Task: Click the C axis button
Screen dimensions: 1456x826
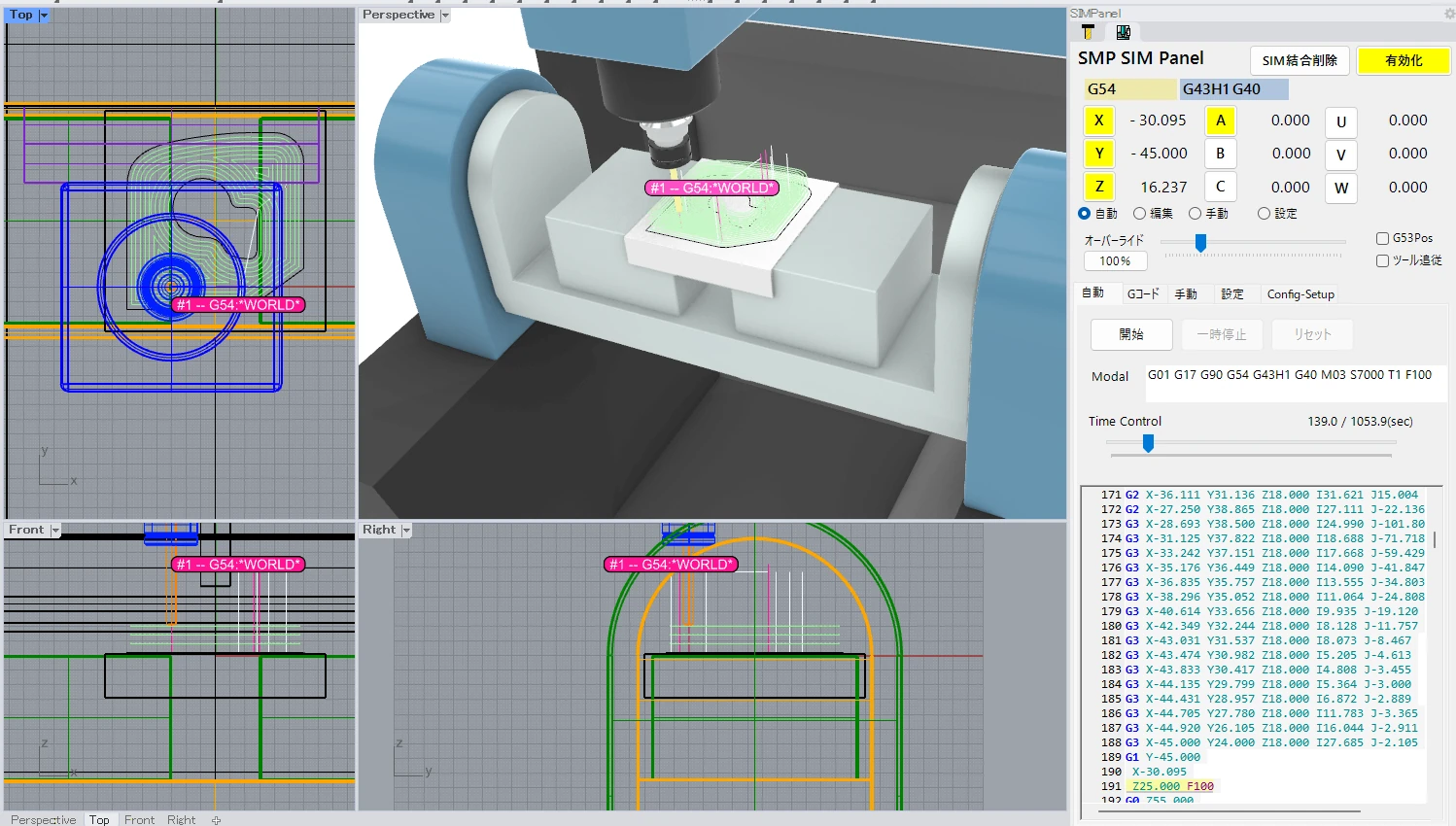Action: coord(1221,187)
